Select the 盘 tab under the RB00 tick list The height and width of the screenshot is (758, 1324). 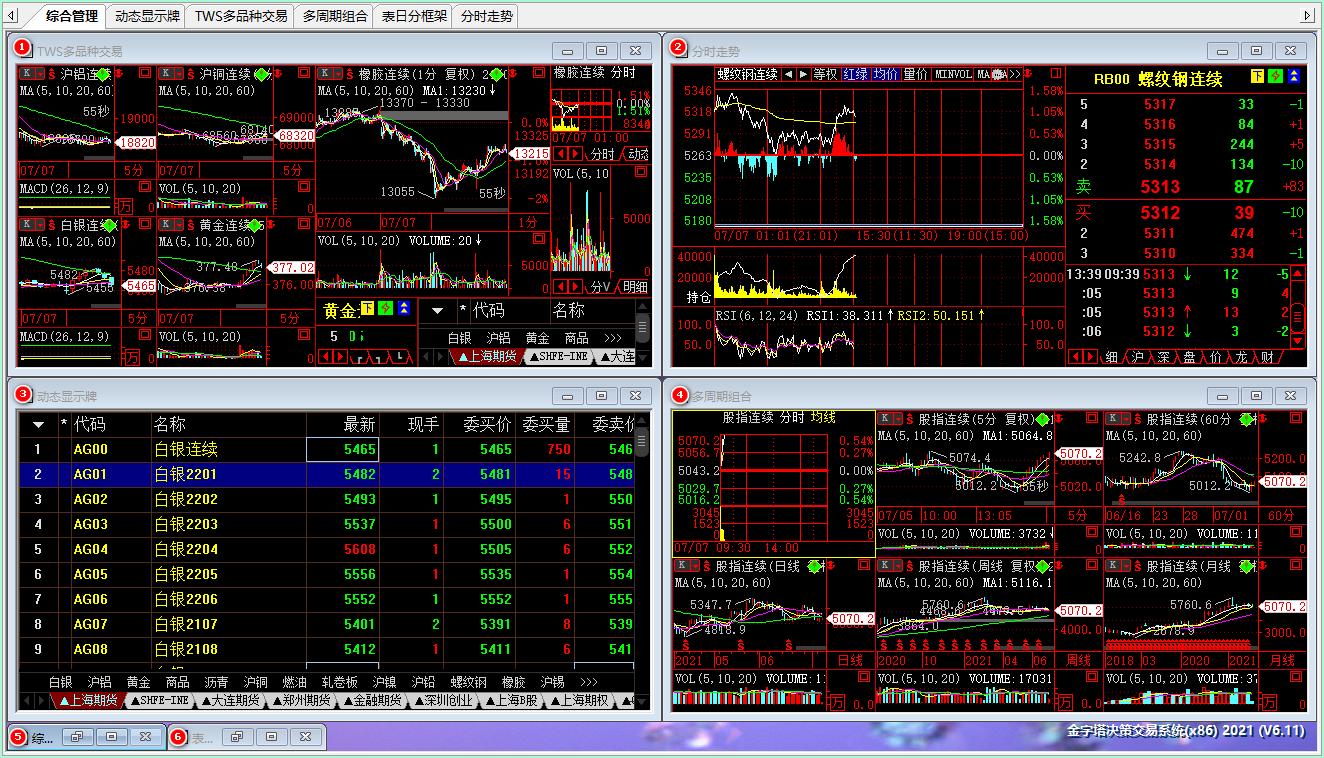click(1189, 357)
